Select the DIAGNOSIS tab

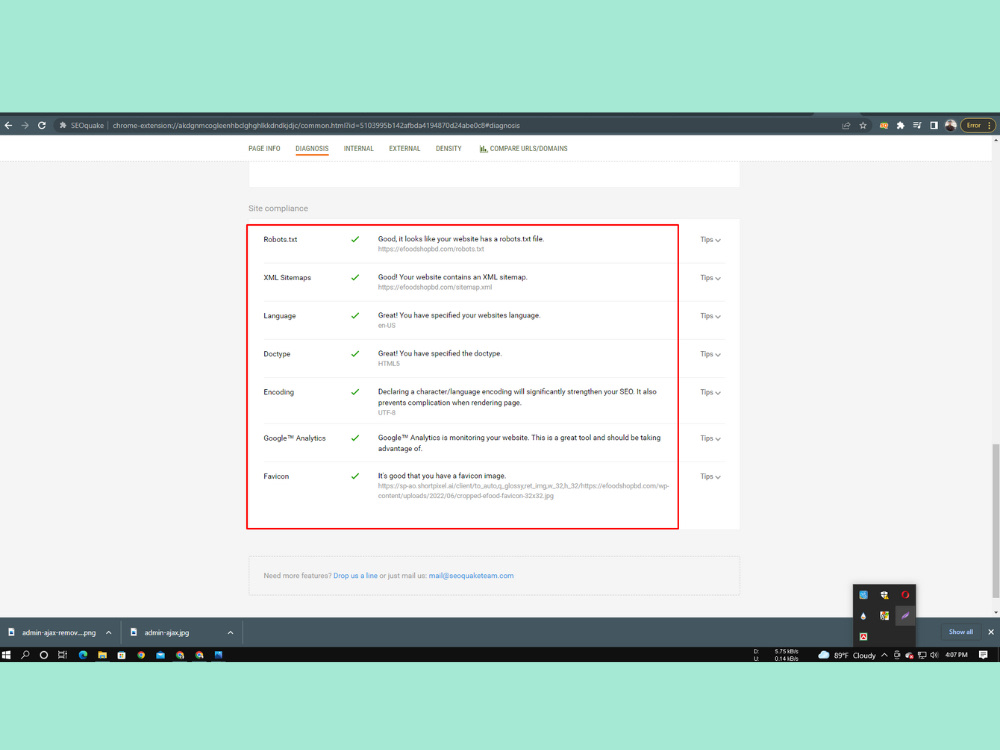(312, 149)
